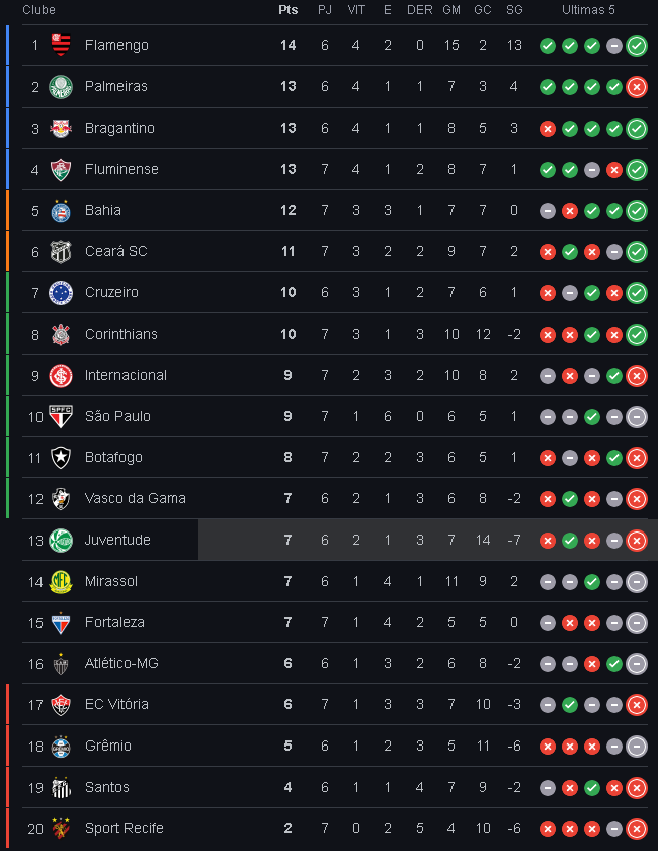Click the Juventude club crest
Image resolution: width=658 pixels, height=851 pixels.
(61, 541)
